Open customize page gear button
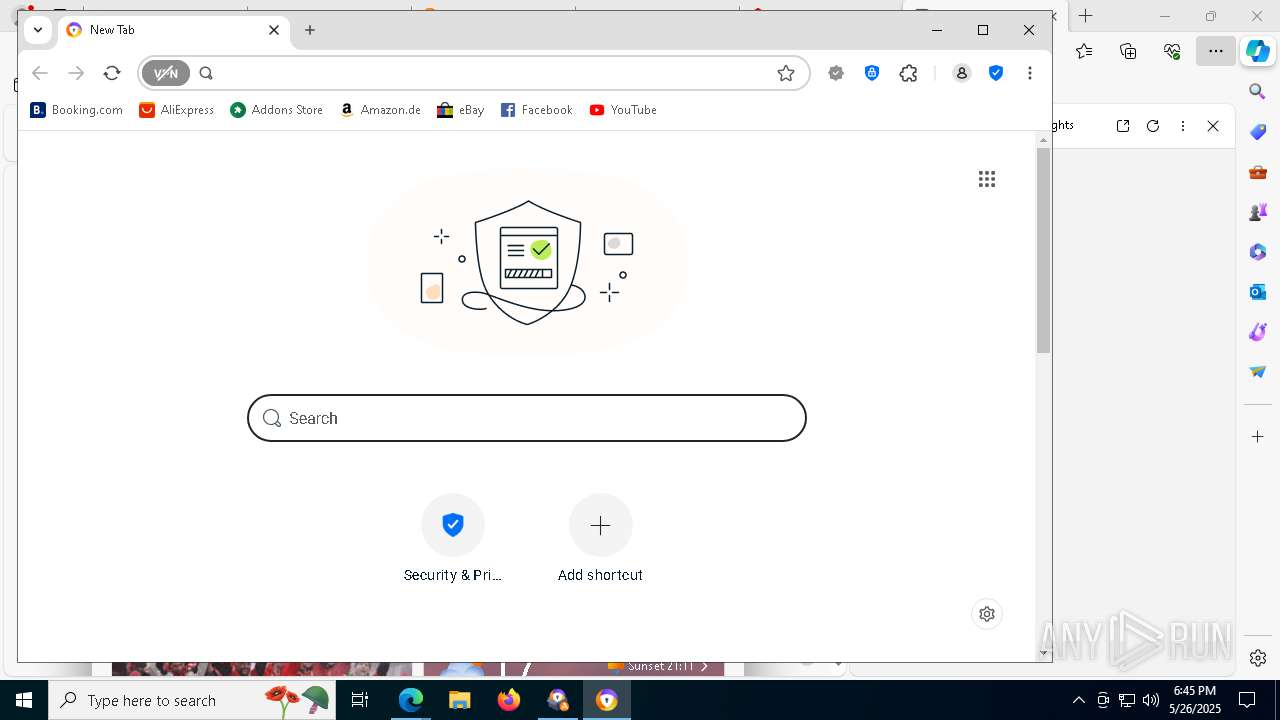 987,614
